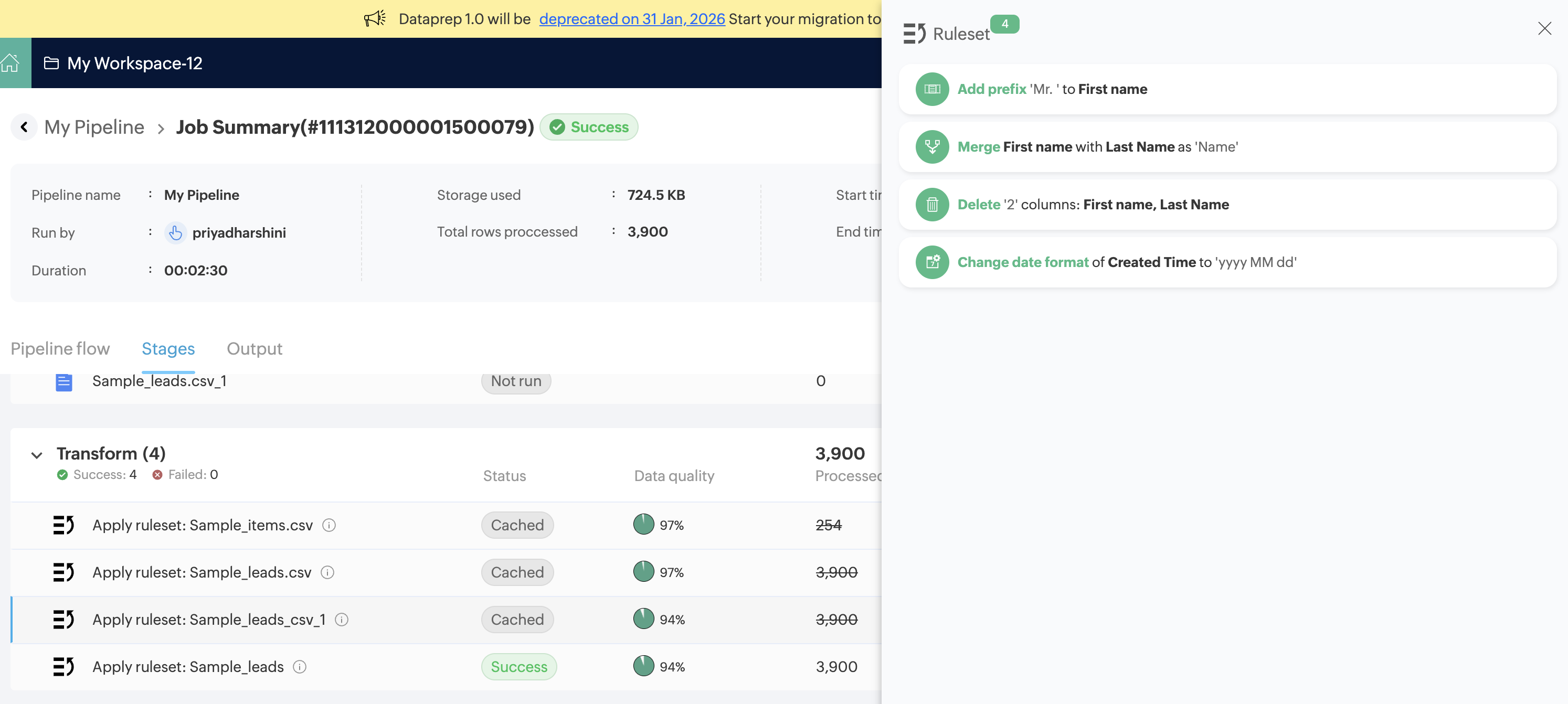Click the Delete columns trash icon
This screenshot has width=1568, height=704.
tap(931, 205)
